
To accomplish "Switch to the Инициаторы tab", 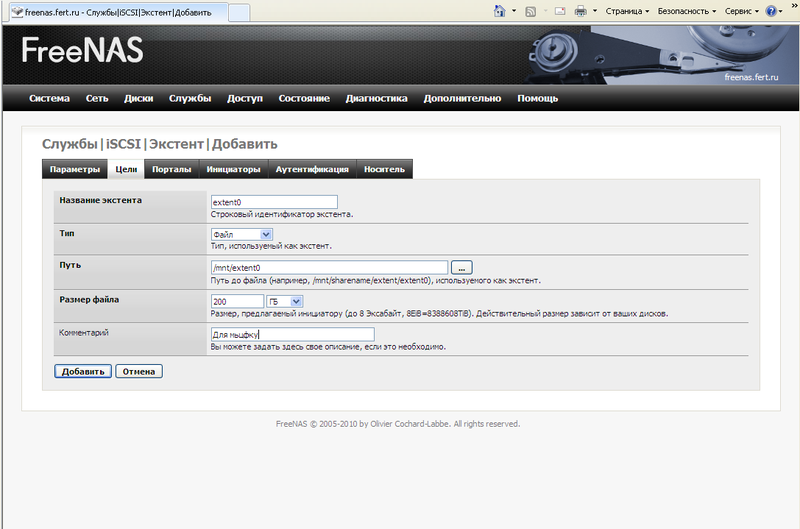I will click(x=233, y=169).
